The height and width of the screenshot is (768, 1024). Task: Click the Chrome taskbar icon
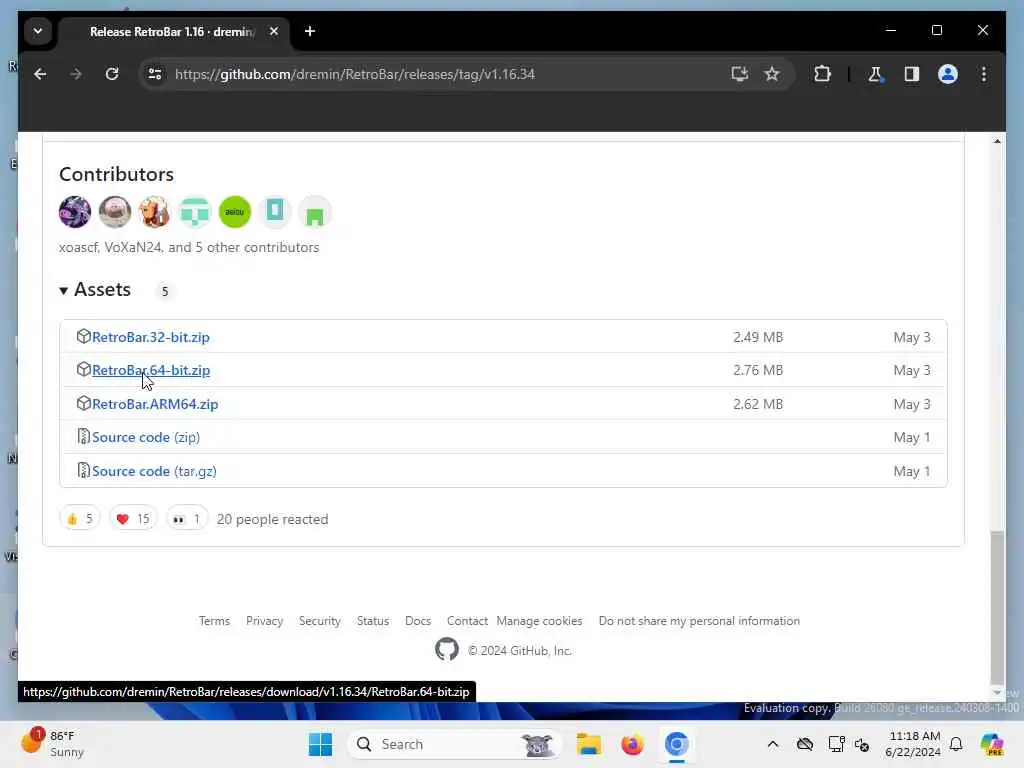tap(677, 744)
